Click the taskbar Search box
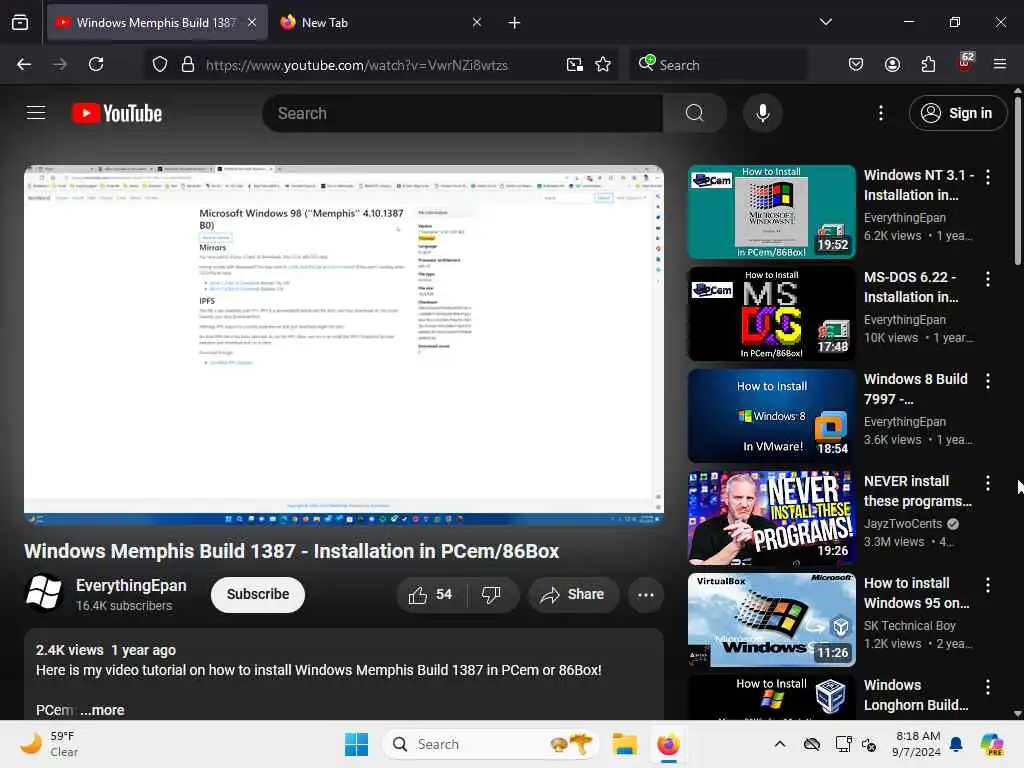The width and height of the screenshot is (1024, 768). (491, 744)
